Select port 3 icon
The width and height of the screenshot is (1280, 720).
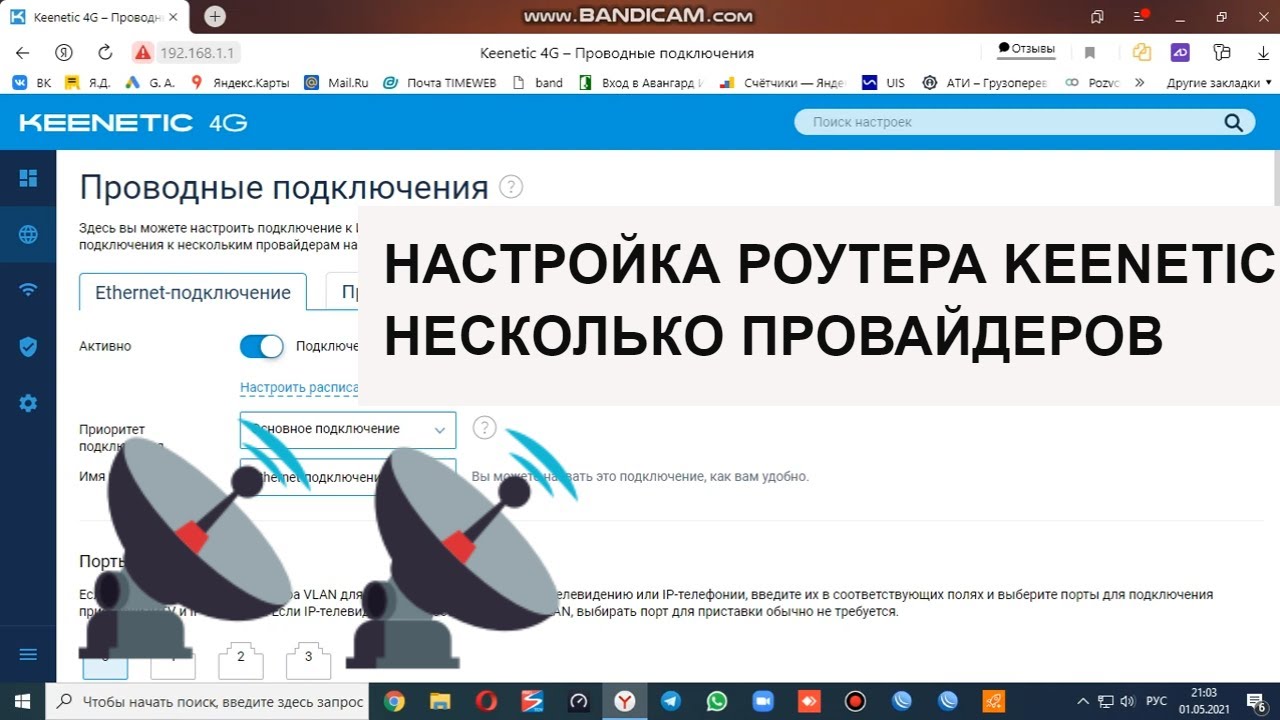[308, 659]
